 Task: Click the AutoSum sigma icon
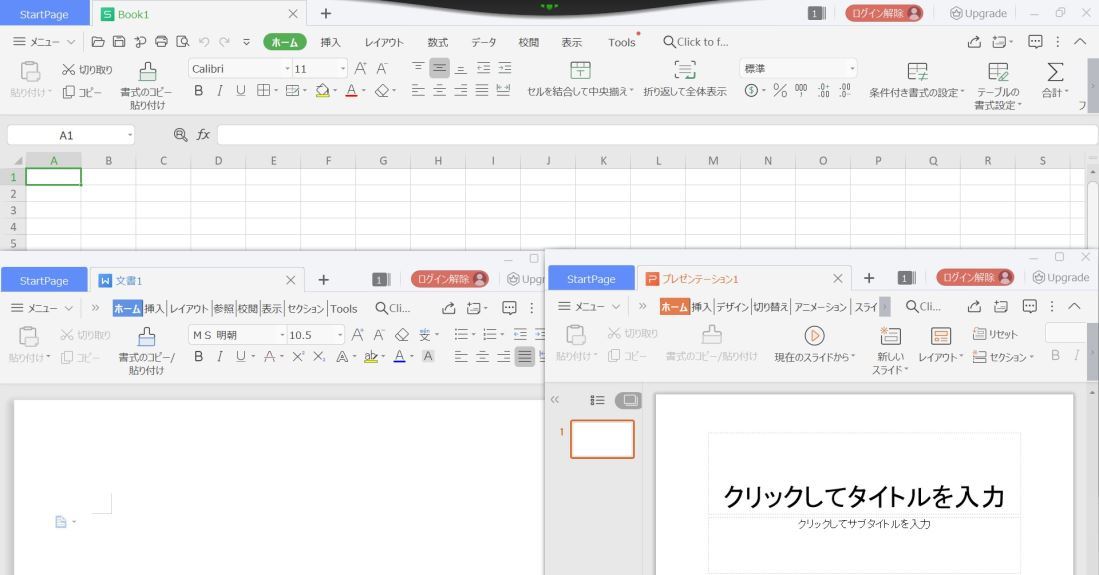point(1055,71)
